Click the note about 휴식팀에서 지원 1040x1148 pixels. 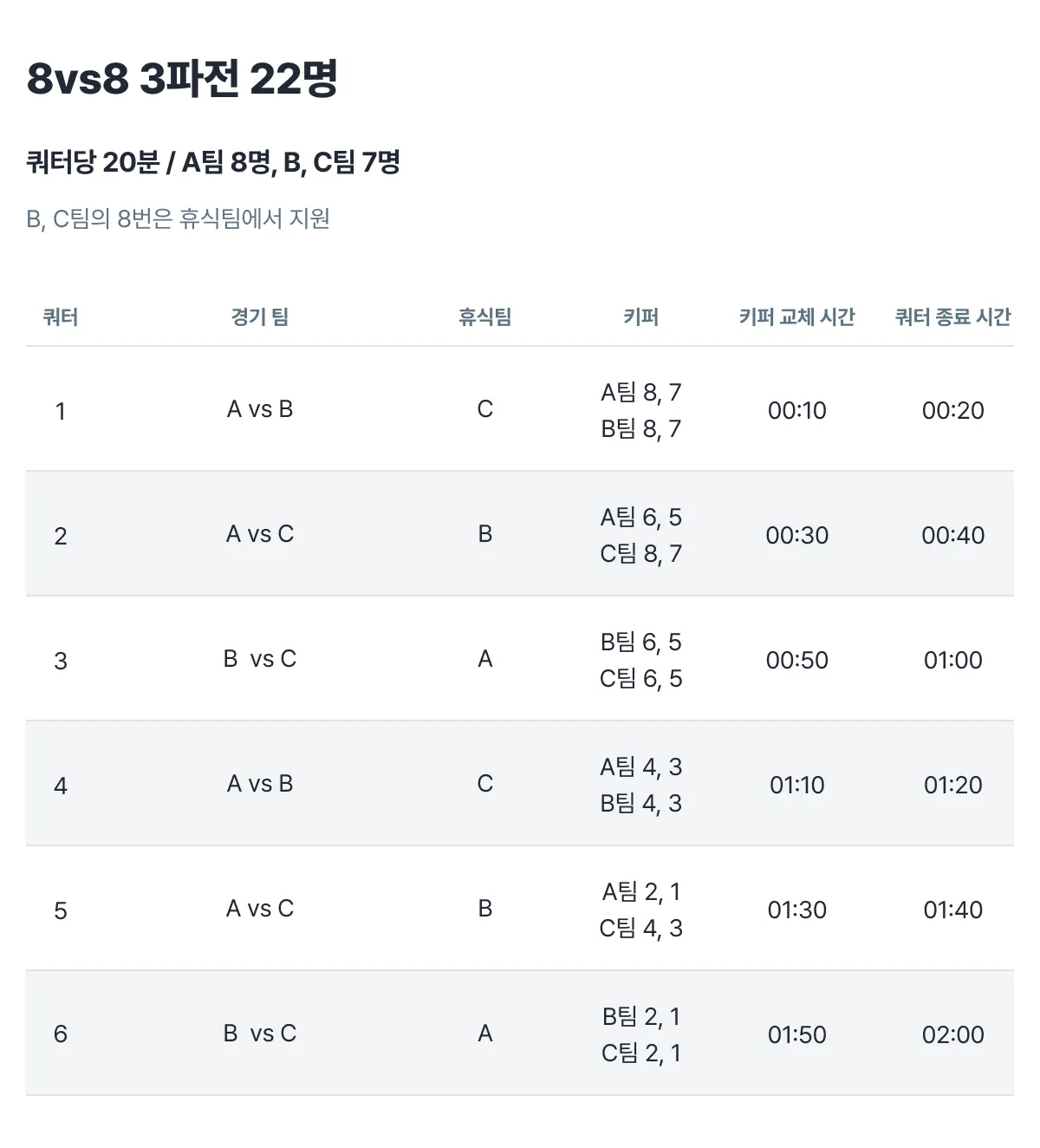(178, 219)
